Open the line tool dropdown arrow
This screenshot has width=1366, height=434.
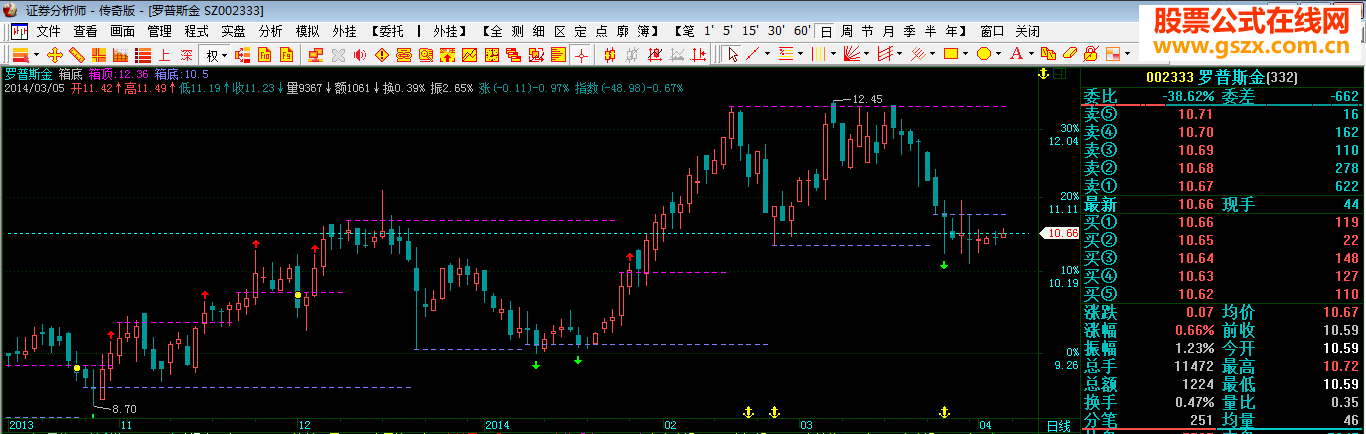click(x=767, y=54)
